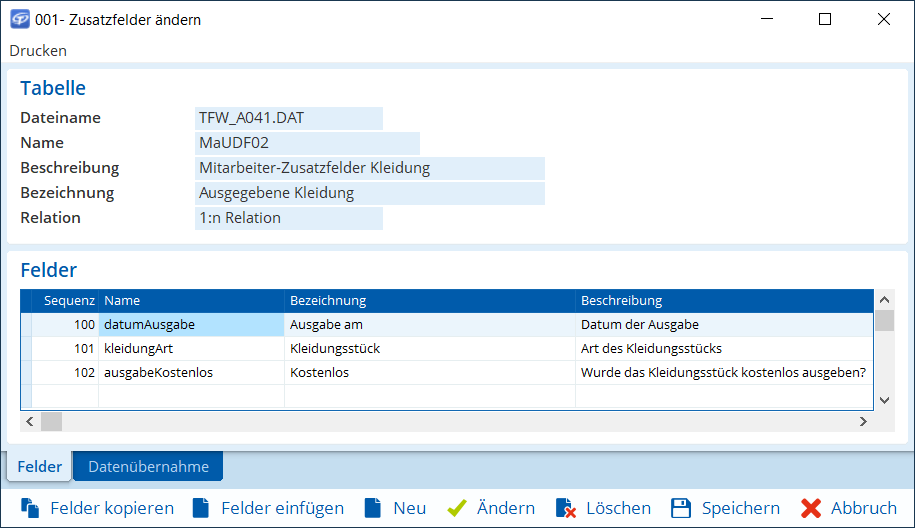The width and height of the screenshot is (915, 528).
Task: Click the Löschen delete document icon
Action: point(565,508)
